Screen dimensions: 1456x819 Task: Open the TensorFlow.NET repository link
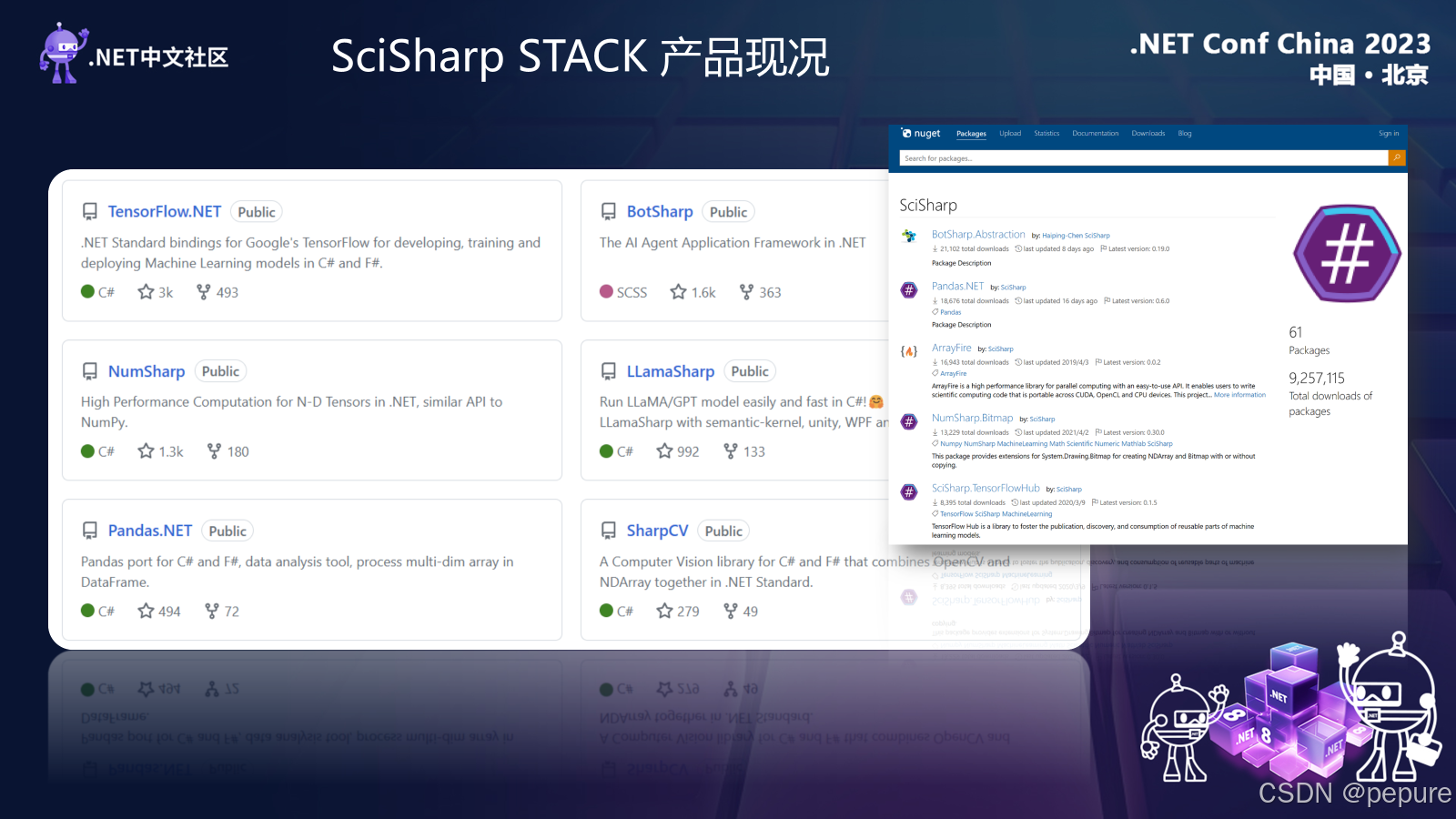165,211
